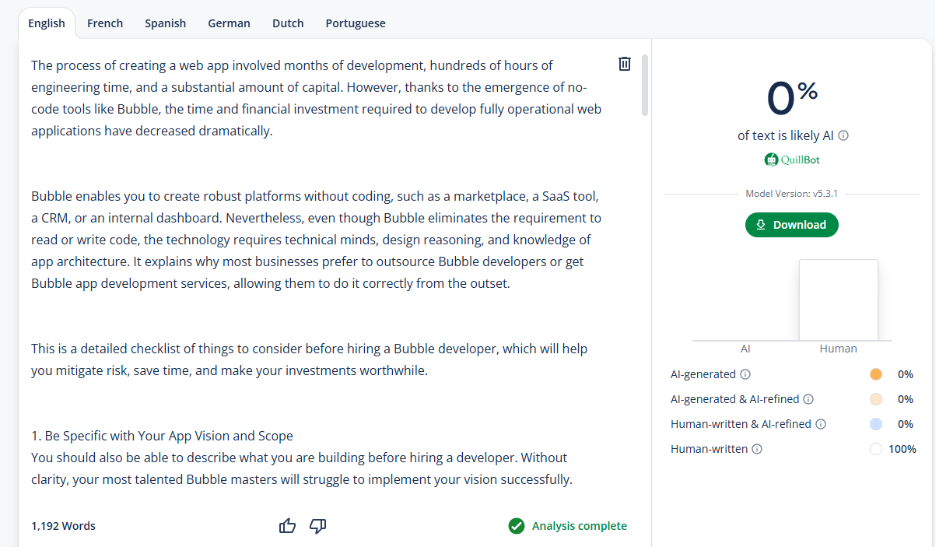936x547 pixels.
Task: Open info icon next to Human-written
Action: coord(757,449)
